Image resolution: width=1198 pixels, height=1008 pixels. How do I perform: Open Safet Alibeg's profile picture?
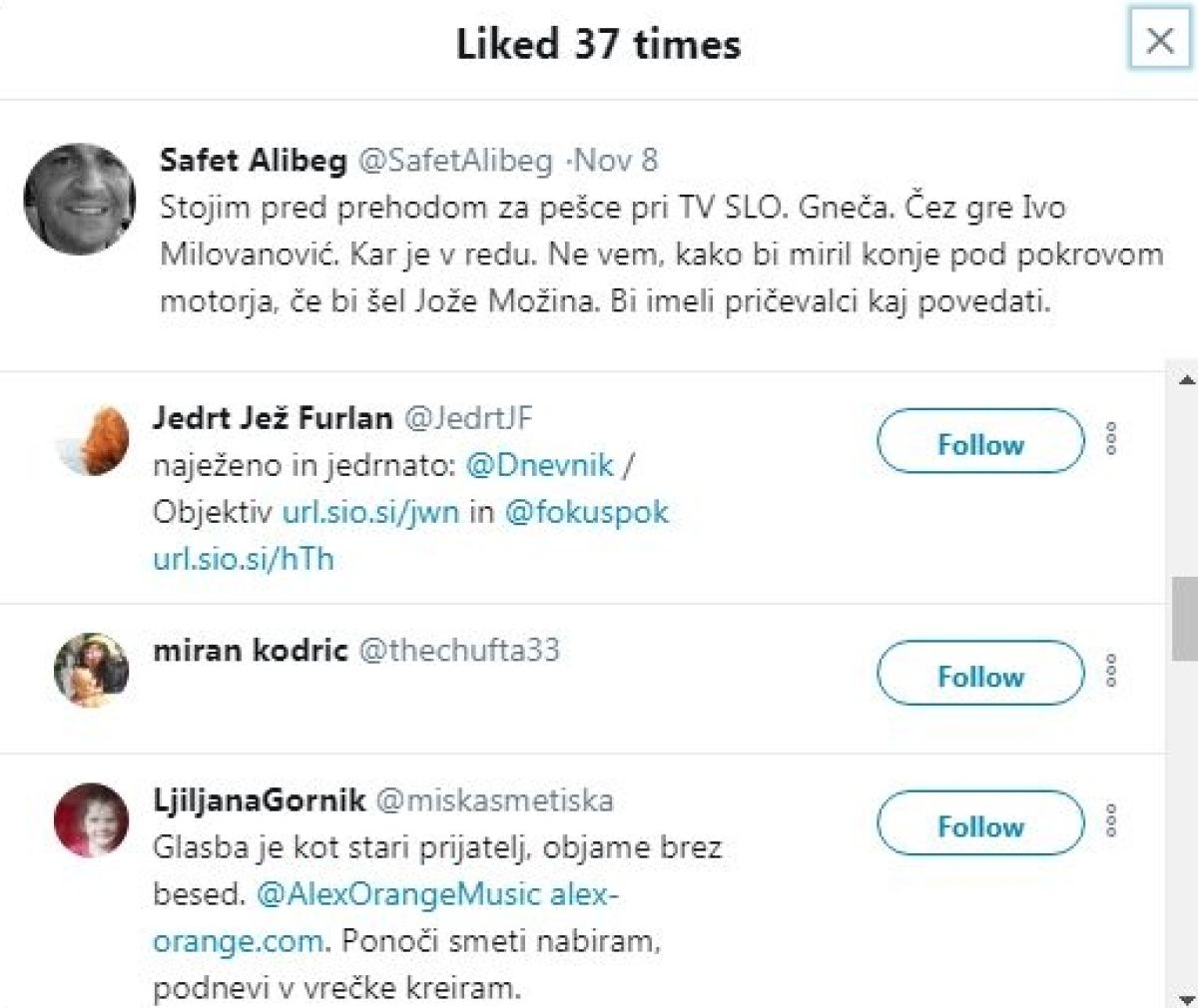[80, 198]
